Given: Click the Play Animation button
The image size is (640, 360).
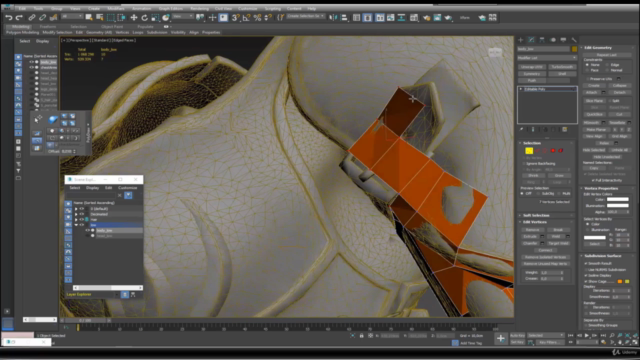Looking at the screenshot, I should tap(587, 336).
